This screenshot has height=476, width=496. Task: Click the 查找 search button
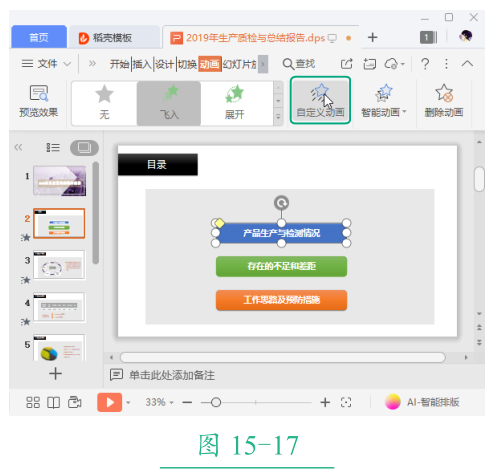click(299, 63)
